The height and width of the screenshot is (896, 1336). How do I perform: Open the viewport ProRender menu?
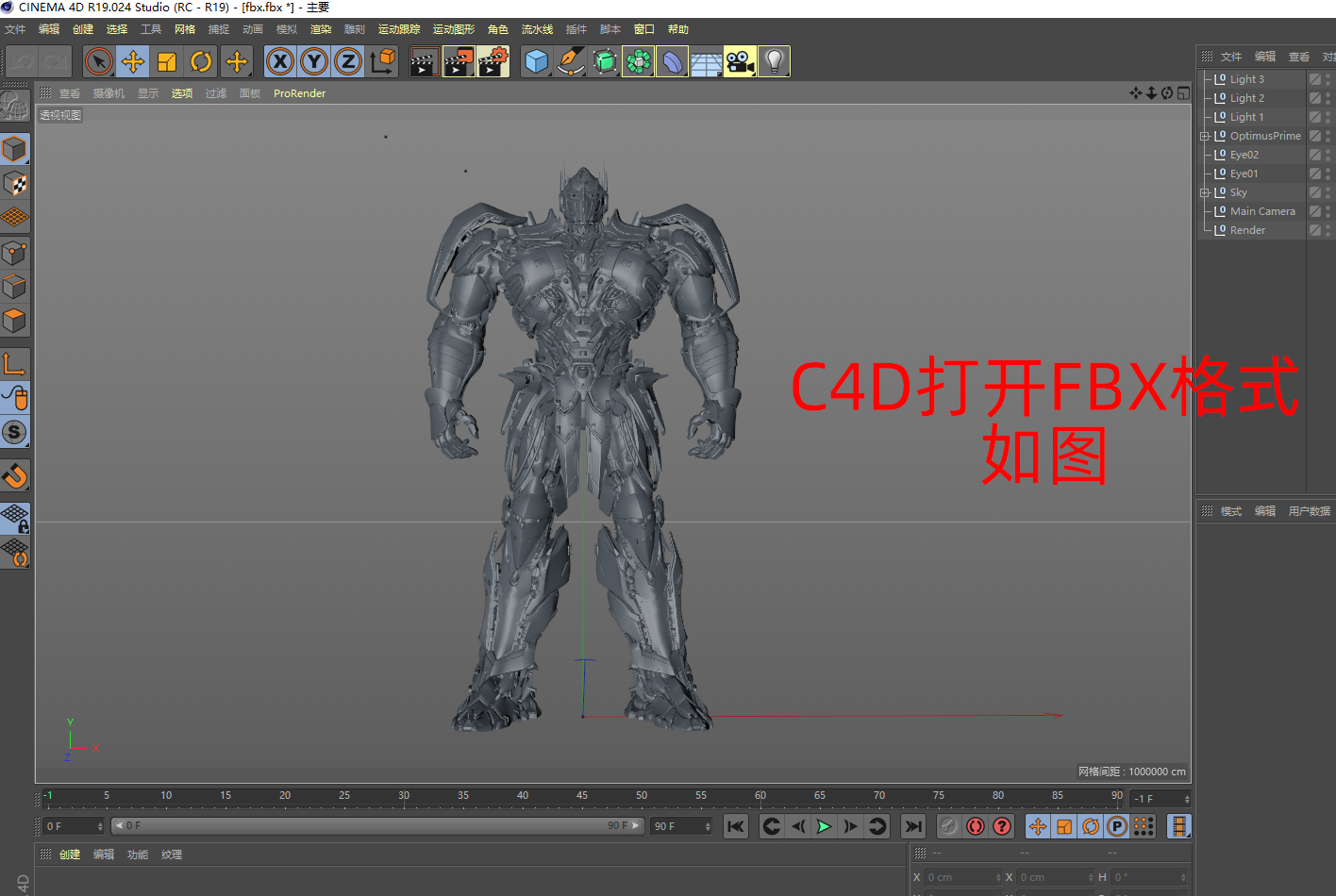pos(299,93)
